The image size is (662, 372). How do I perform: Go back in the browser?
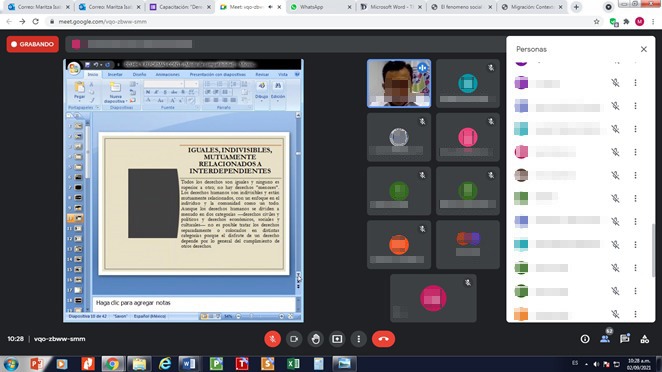tap(9, 22)
